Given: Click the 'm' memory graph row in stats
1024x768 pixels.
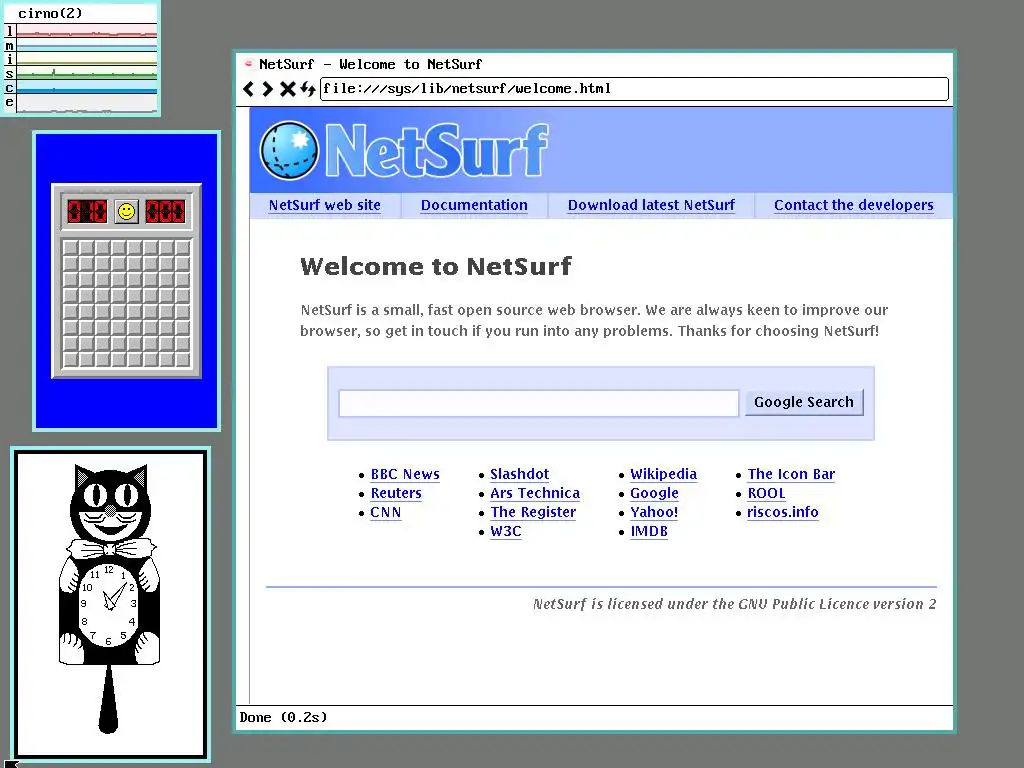Looking at the screenshot, I should click(80, 45).
